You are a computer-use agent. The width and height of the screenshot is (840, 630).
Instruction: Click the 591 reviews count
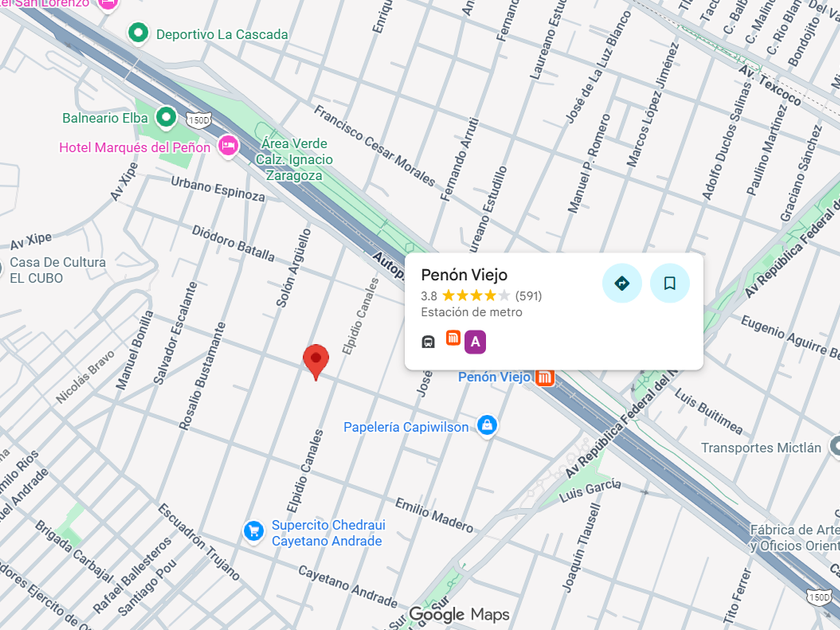coord(528,296)
